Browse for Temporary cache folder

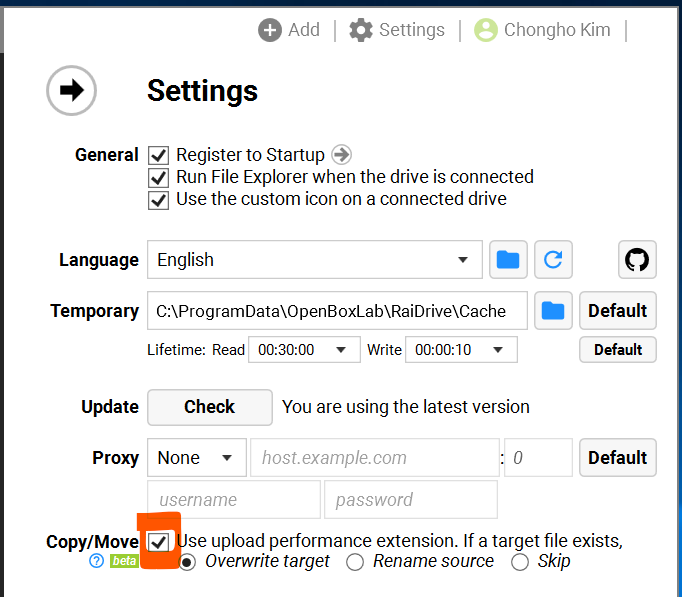tap(553, 311)
